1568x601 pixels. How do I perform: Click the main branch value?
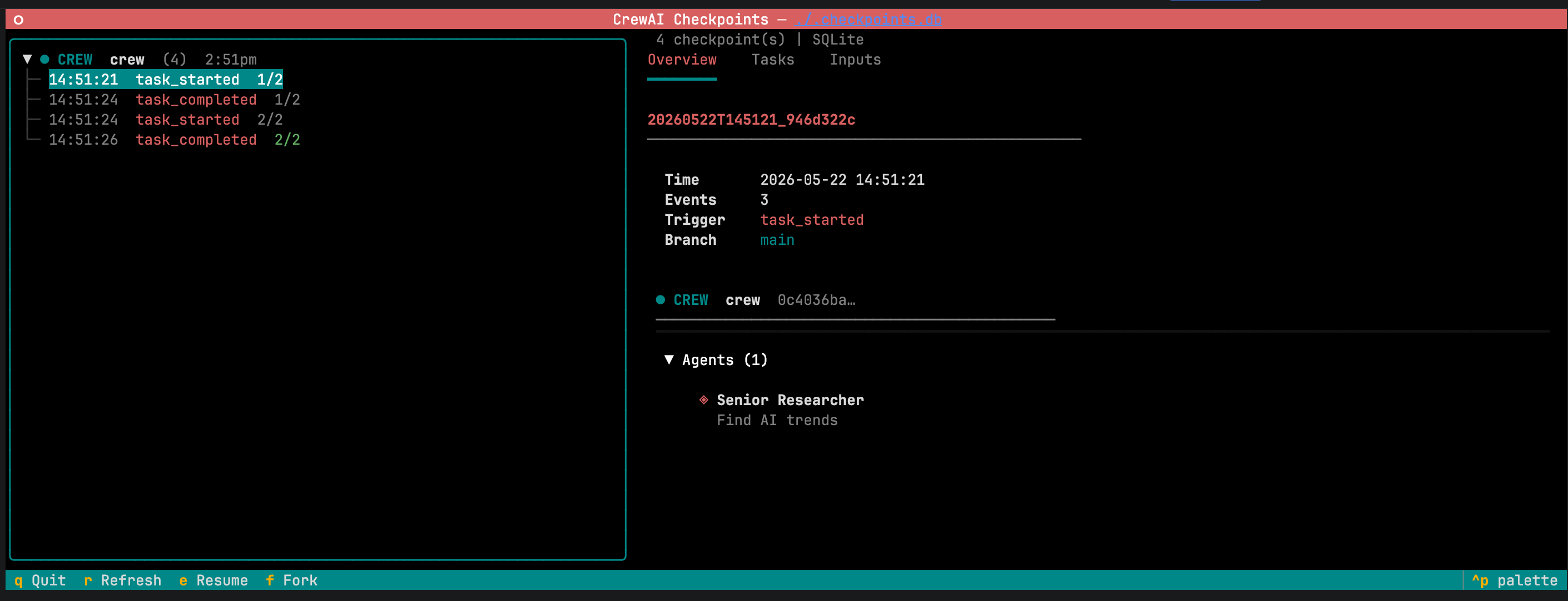(x=777, y=240)
